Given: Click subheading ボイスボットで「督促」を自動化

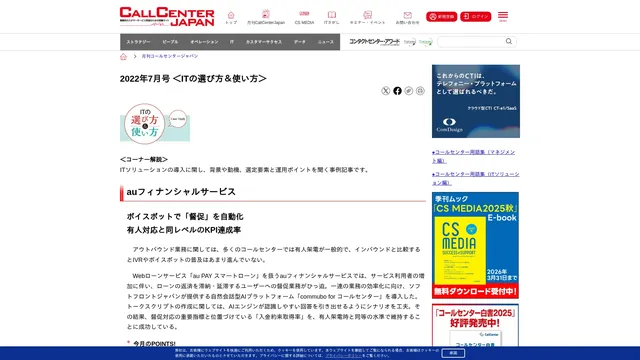Looking at the screenshot, I should (185, 216).
